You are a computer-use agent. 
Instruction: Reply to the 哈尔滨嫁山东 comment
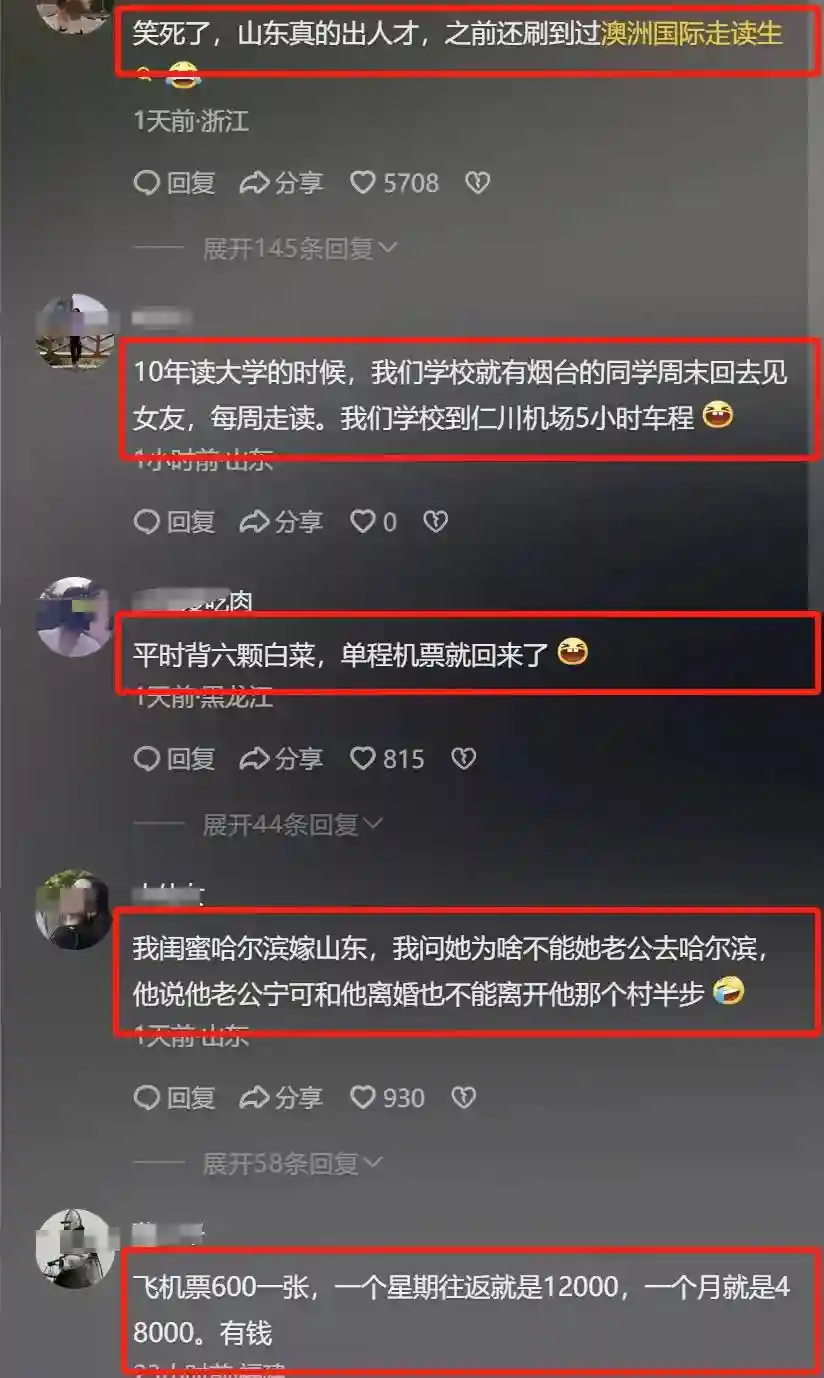[174, 1098]
